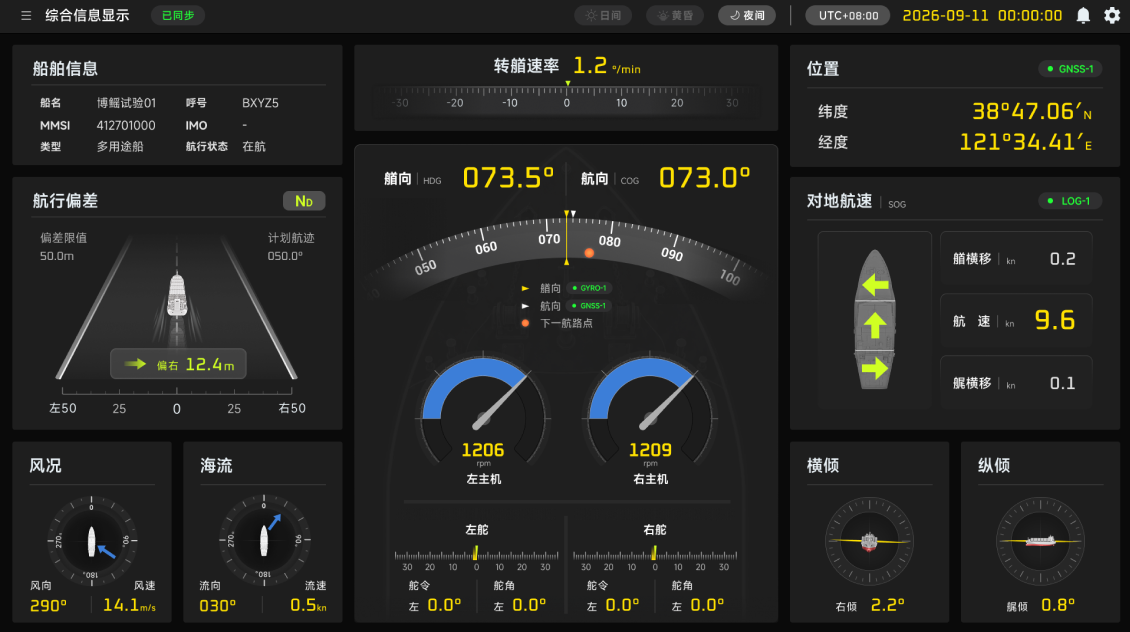This screenshot has height=632, width=1130.
Task: Open the notifications bell
Action: click(1083, 15)
